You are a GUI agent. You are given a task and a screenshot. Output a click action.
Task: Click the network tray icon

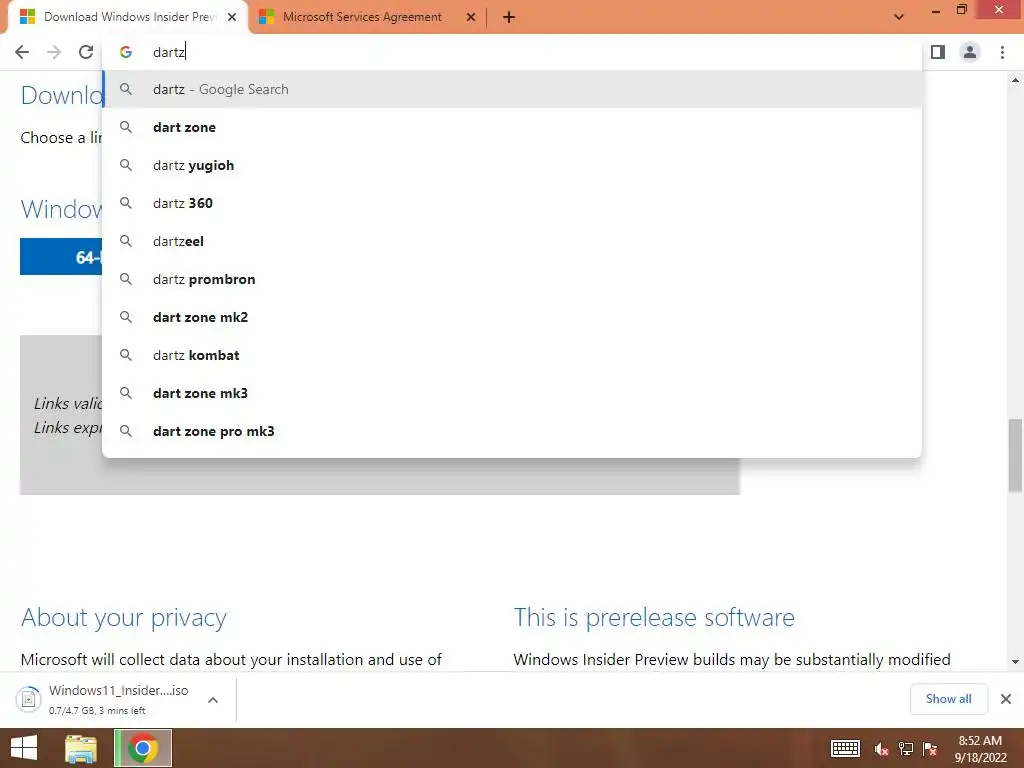tap(906, 749)
